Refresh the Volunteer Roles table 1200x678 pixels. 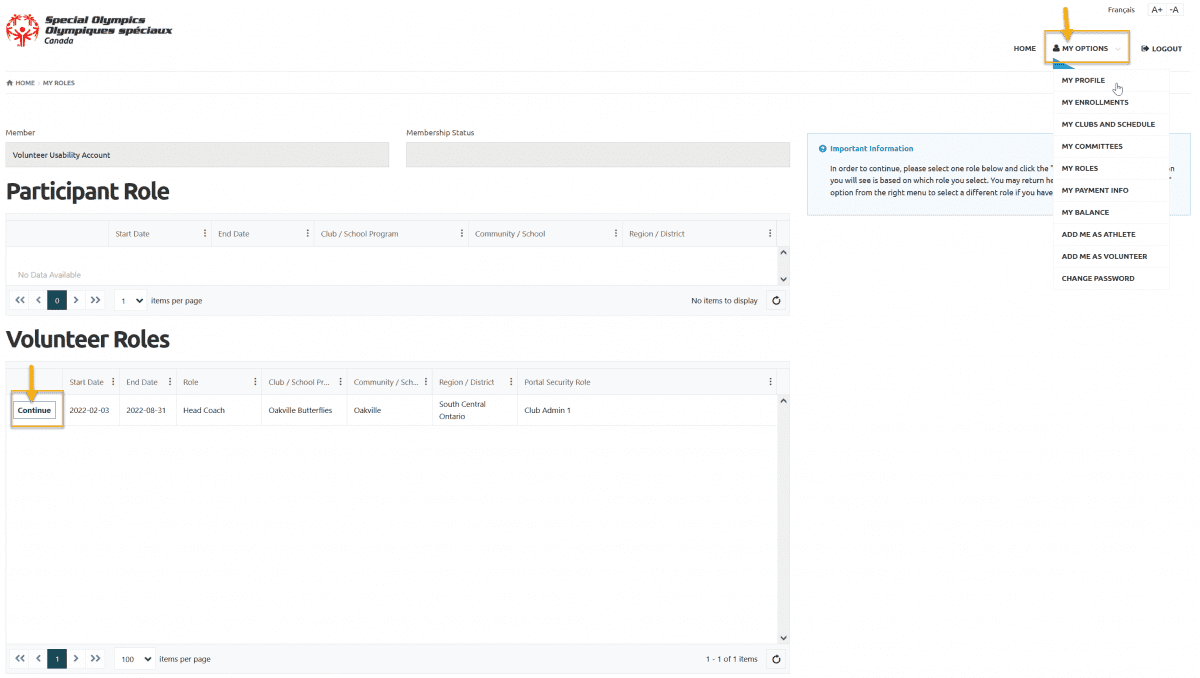776,658
